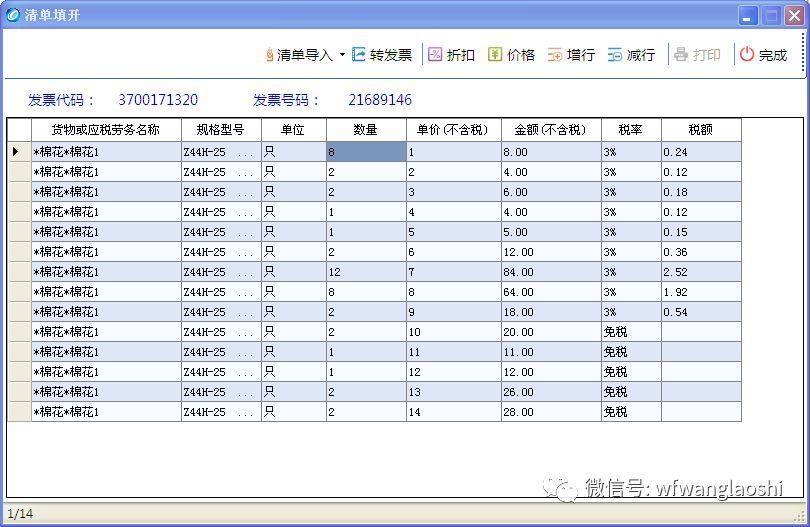Close the 清单填开 window

coord(794,16)
